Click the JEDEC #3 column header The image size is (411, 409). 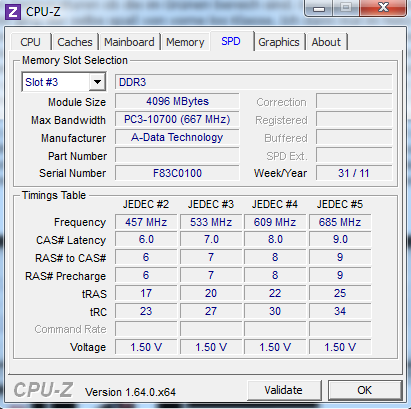click(211, 204)
